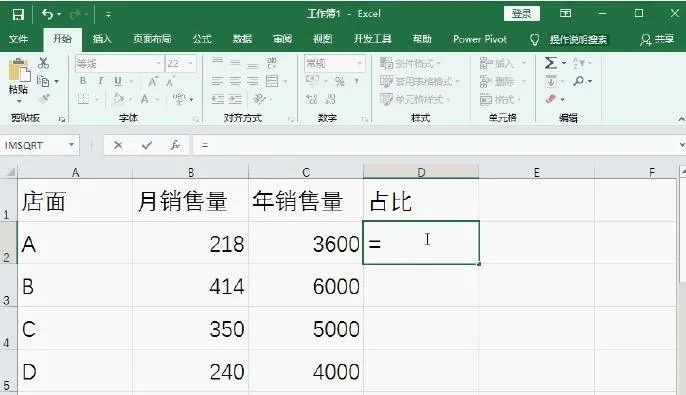This screenshot has height=395, width=686.
Task: Click the AutoSum sigma icon
Action: pos(551,63)
